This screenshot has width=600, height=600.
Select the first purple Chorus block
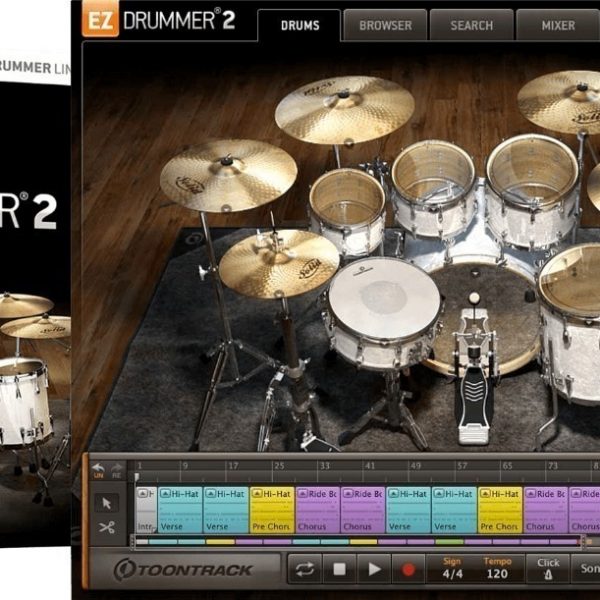(317, 510)
